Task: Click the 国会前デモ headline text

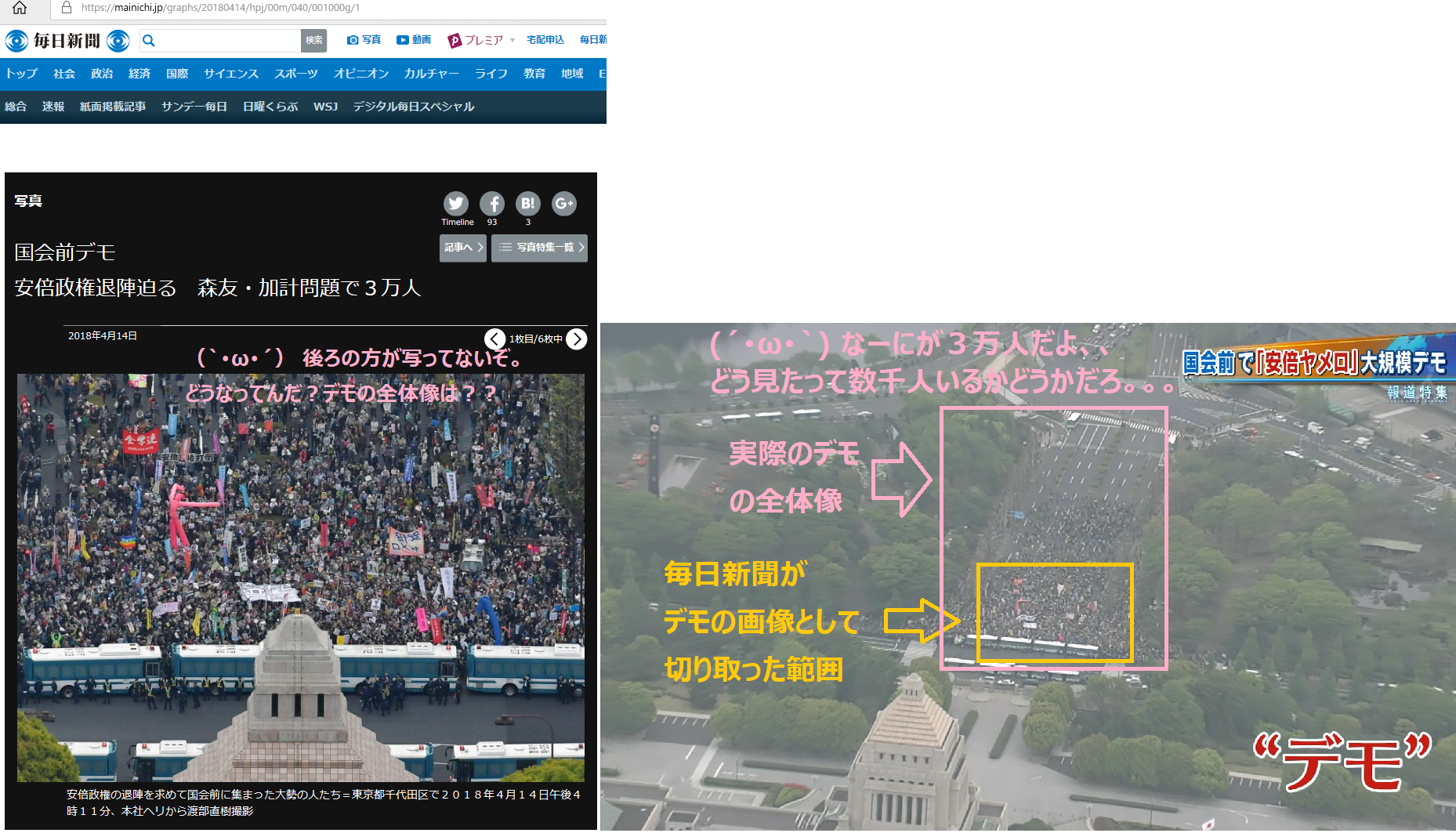Action: pos(65,252)
